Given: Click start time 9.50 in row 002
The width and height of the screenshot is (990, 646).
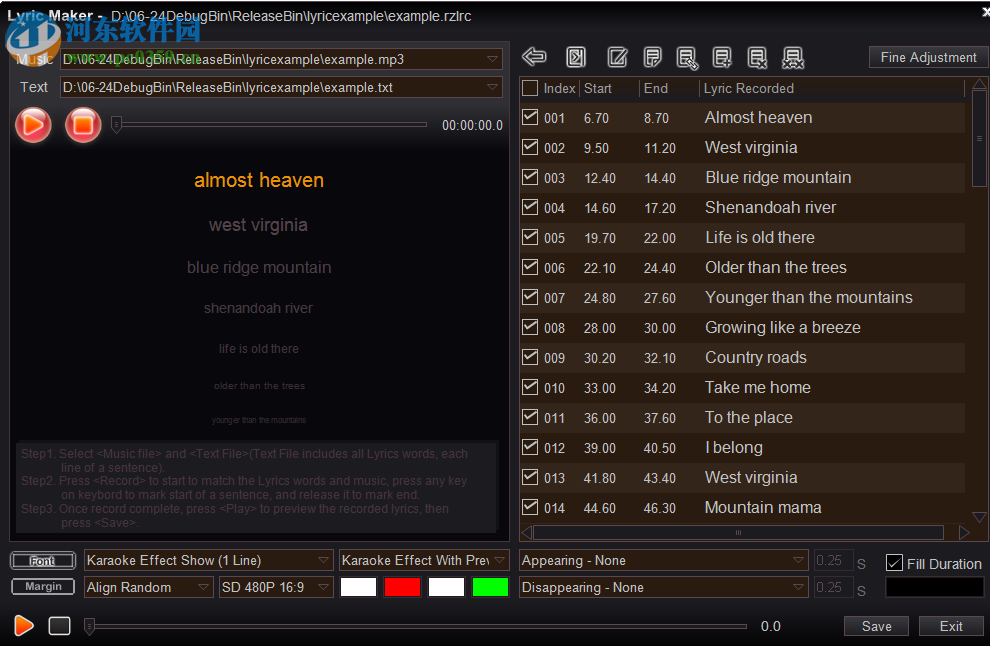Looking at the screenshot, I should 596,148.
